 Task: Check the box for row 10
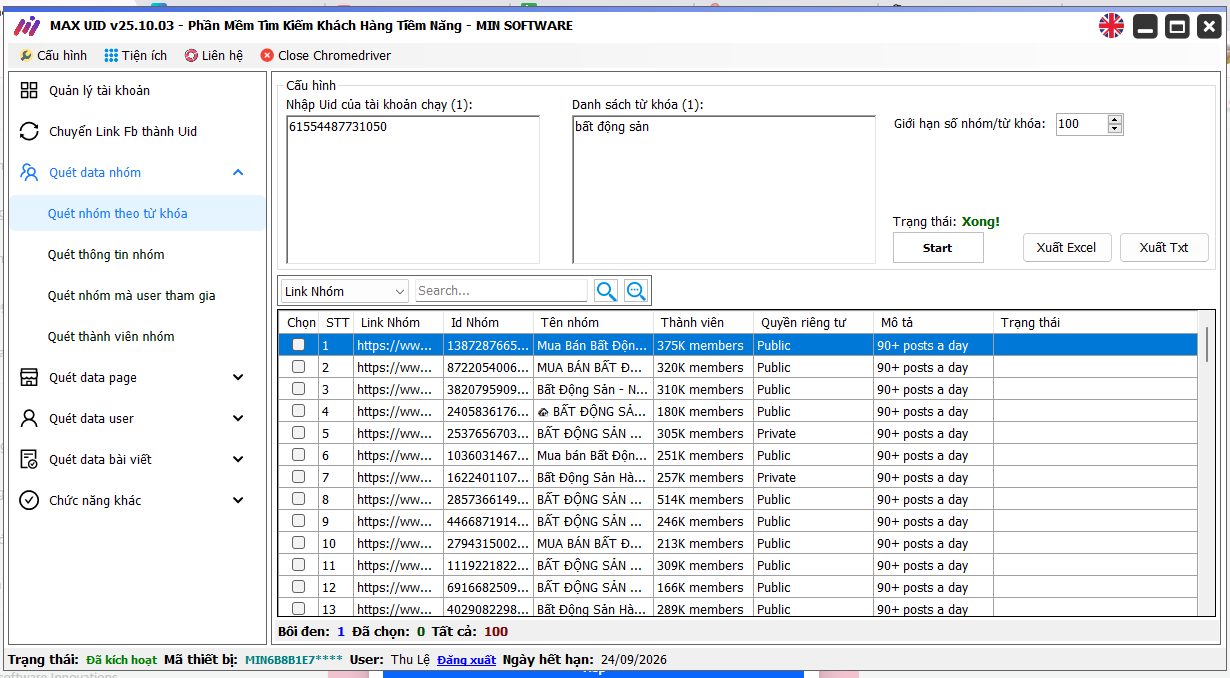click(x=298, y=543)
